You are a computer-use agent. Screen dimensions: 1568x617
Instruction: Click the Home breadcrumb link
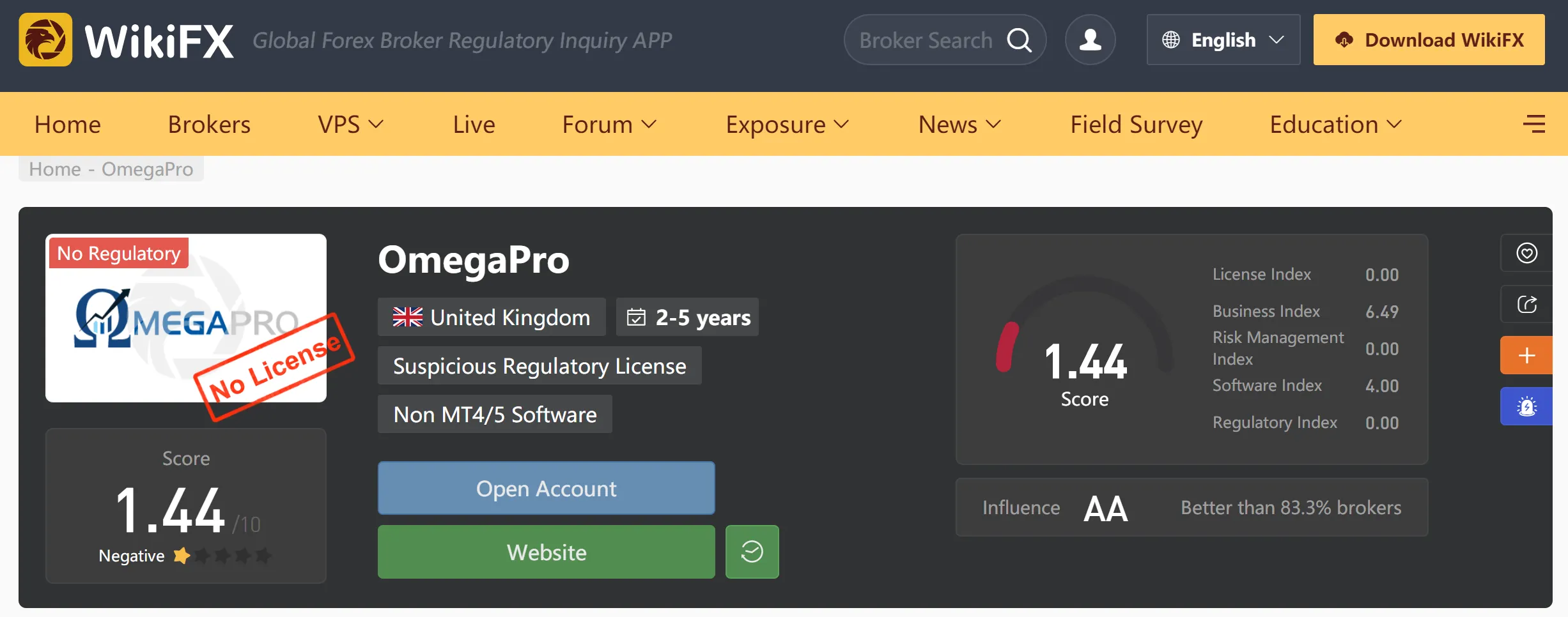(55, 169)
